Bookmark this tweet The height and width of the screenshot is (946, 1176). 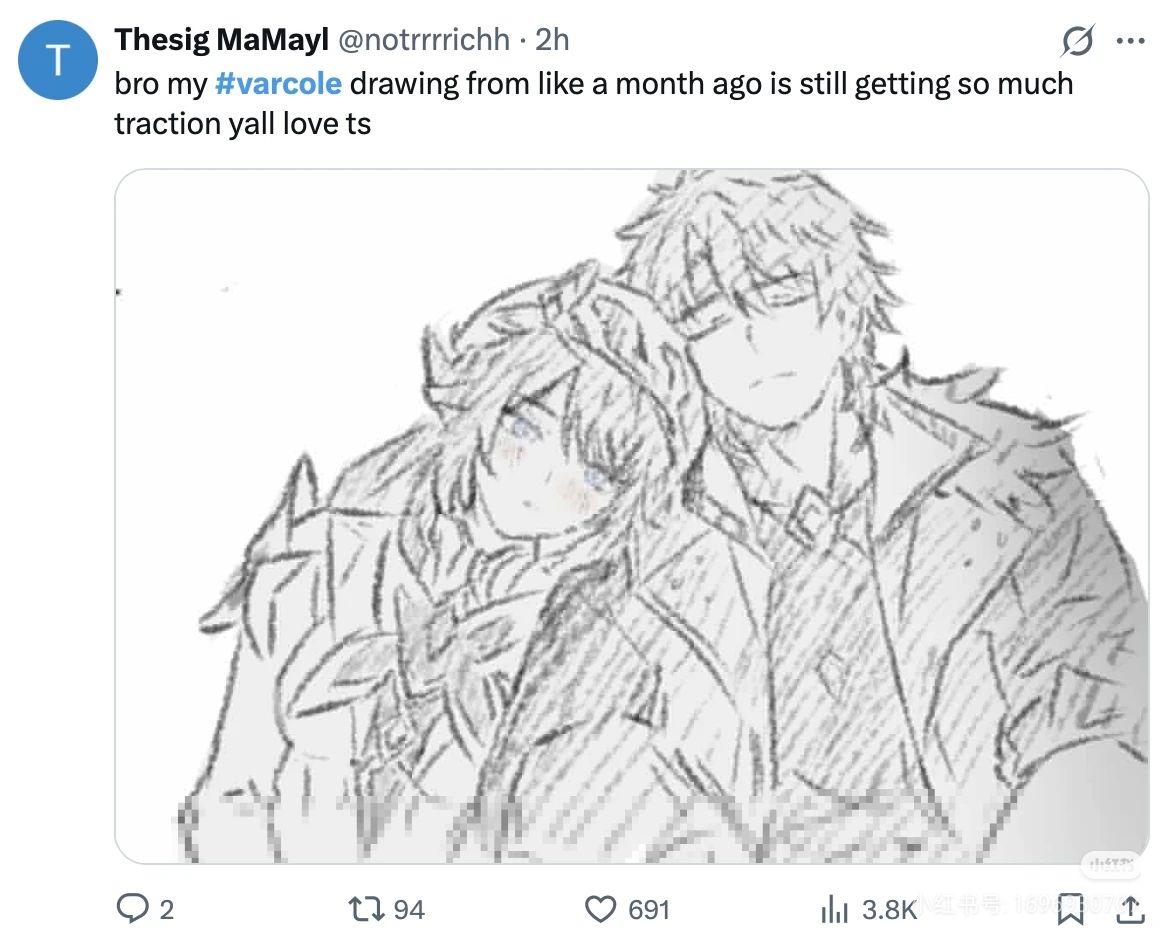[1070, 908]
